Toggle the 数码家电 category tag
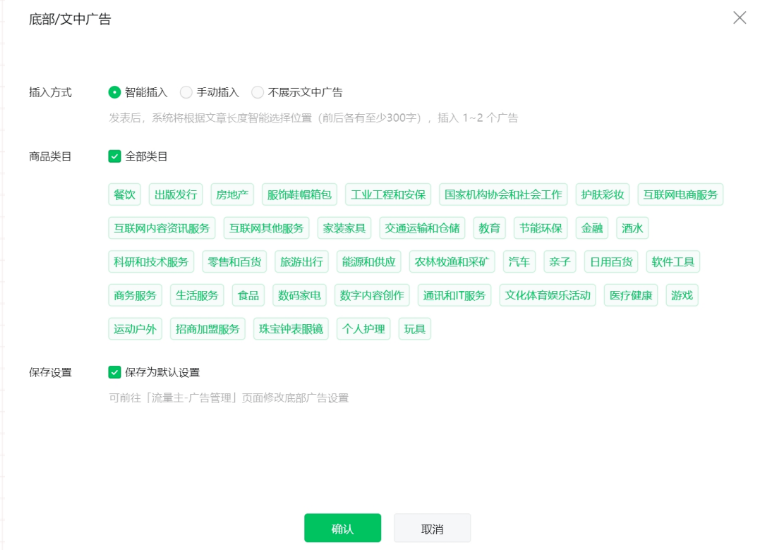Screen dimensions: 766x550 coord(299,296)
